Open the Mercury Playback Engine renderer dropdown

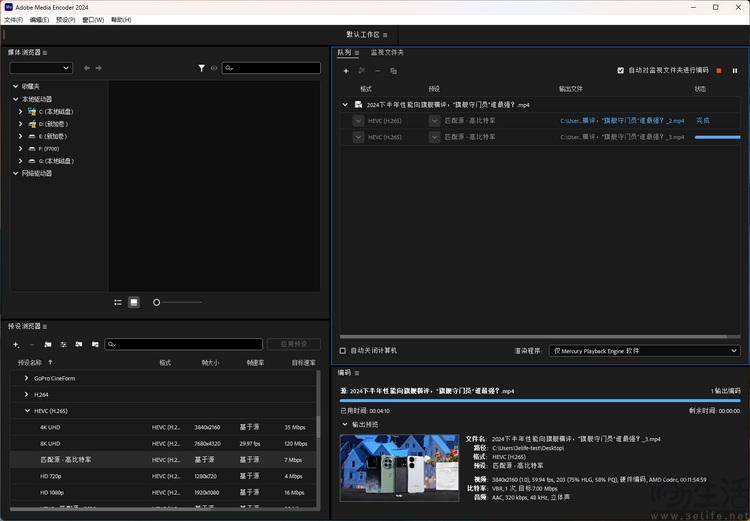[x=644, y=351]
